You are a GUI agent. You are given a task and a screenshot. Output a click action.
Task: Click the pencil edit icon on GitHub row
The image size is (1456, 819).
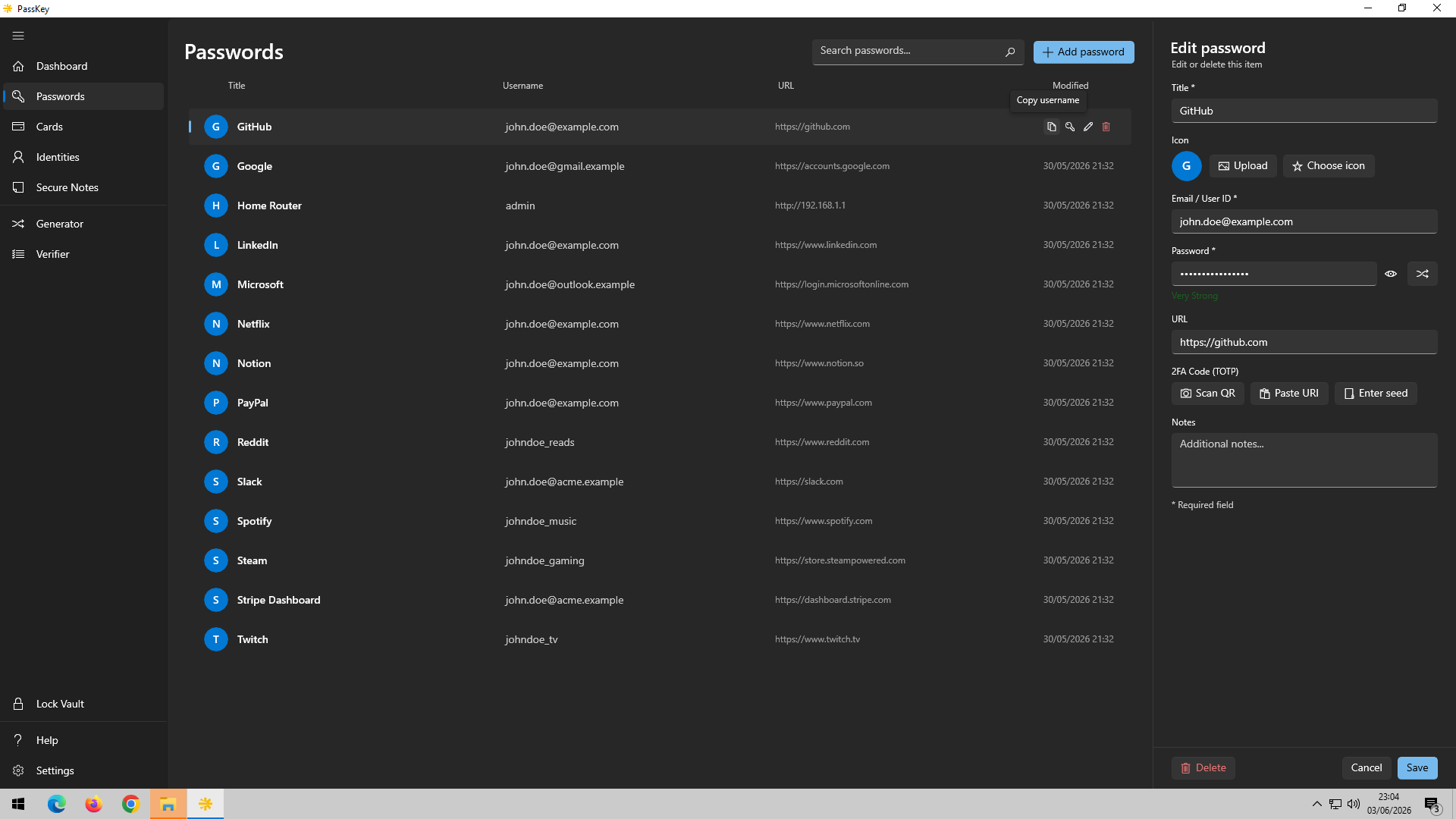pyautogui.click(x=1087, y=127)
